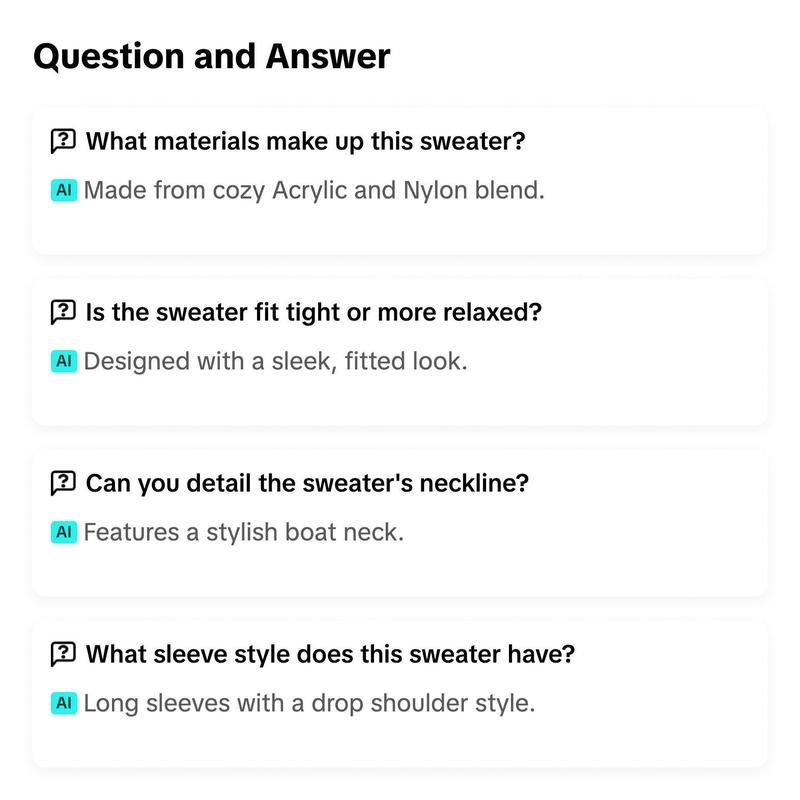Select the answer 'Made from cozy Acrylic and Nylon blend.'
Image resolution: width=800 pixels, height=800 pixels.
click(x=314, y=190)
